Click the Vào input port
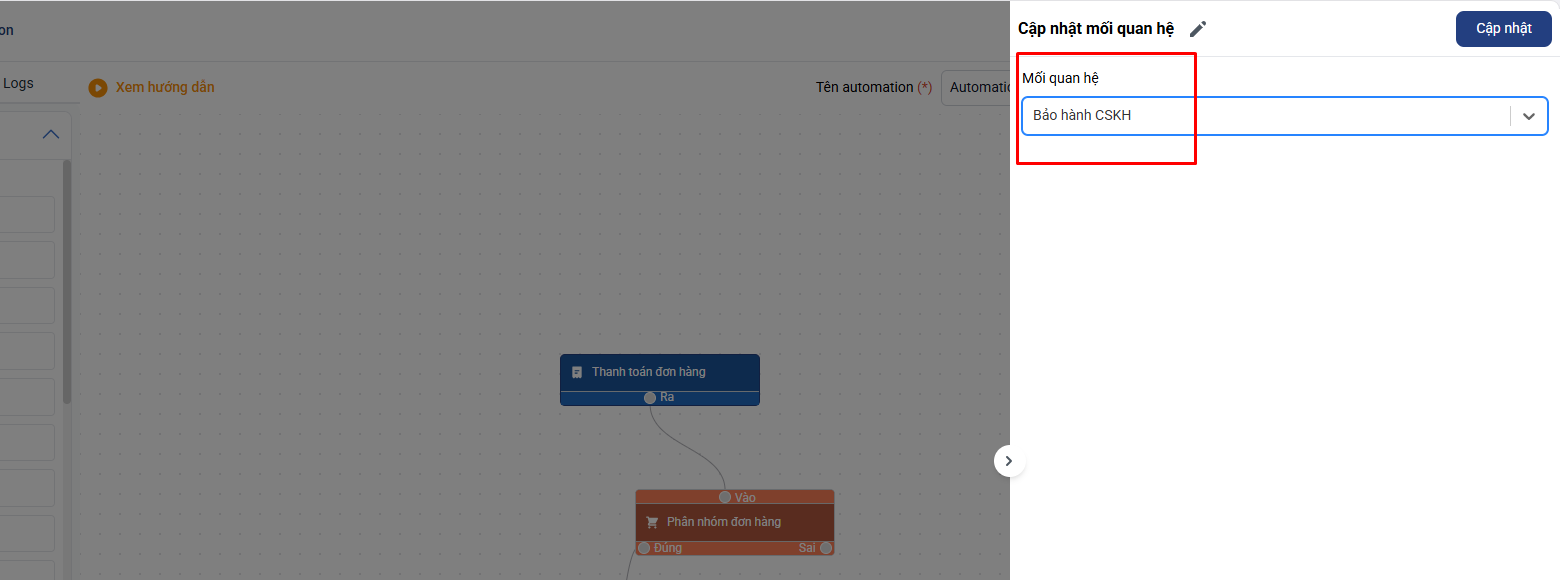Screen dimensions: 1560x580 point(725,497)
